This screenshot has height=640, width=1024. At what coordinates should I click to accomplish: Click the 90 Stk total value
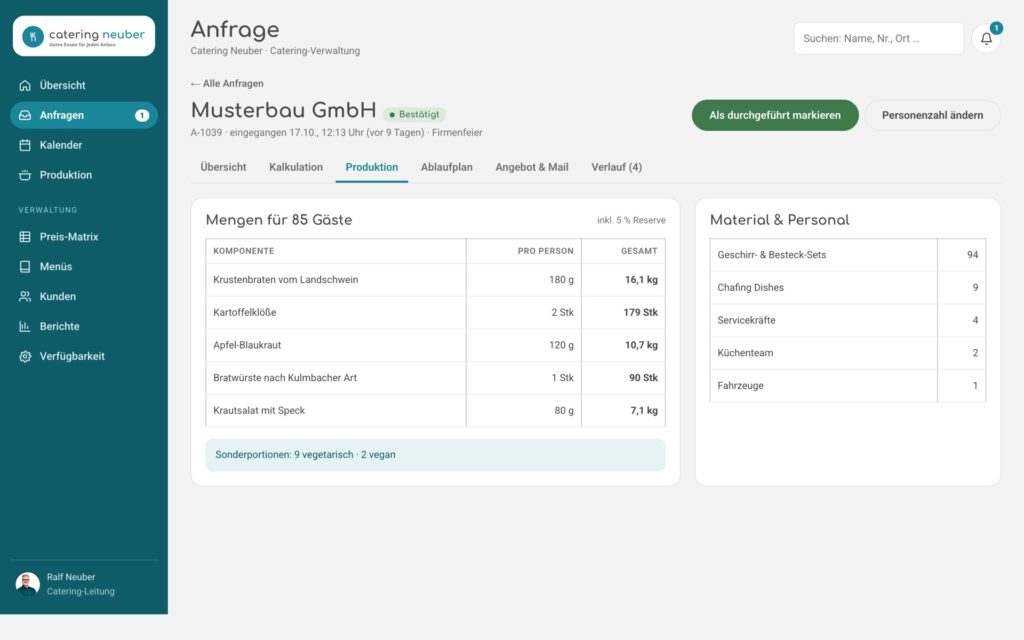tap(643, 378)
